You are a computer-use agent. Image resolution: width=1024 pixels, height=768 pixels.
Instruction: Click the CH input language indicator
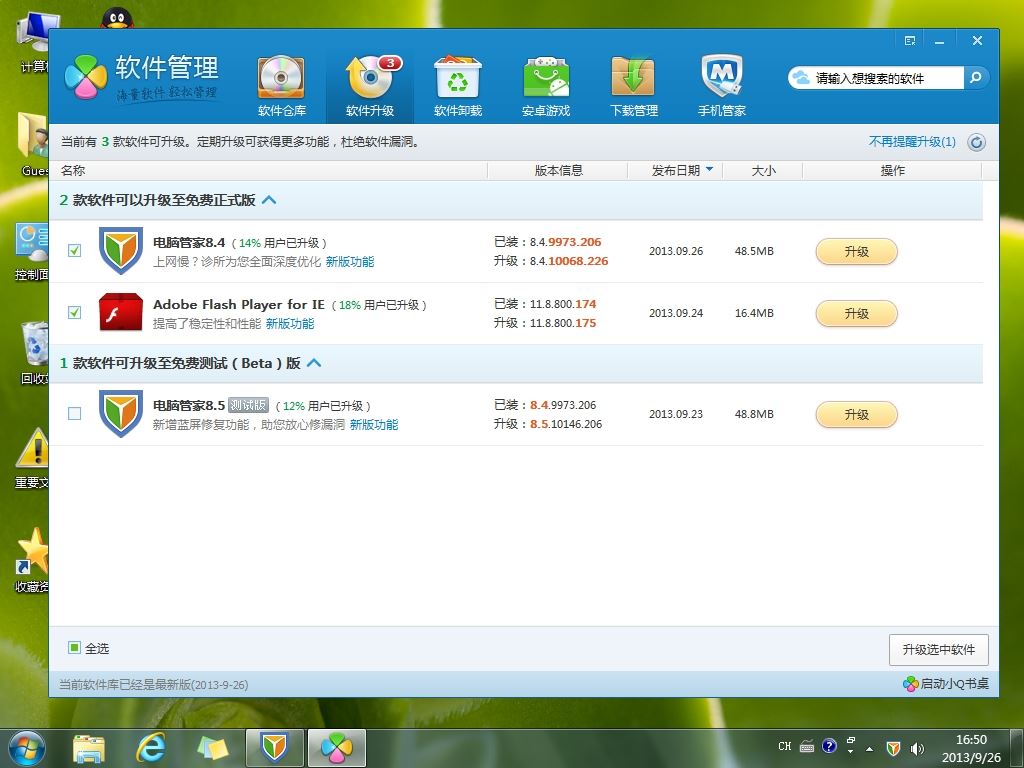[x=784, y=746]
